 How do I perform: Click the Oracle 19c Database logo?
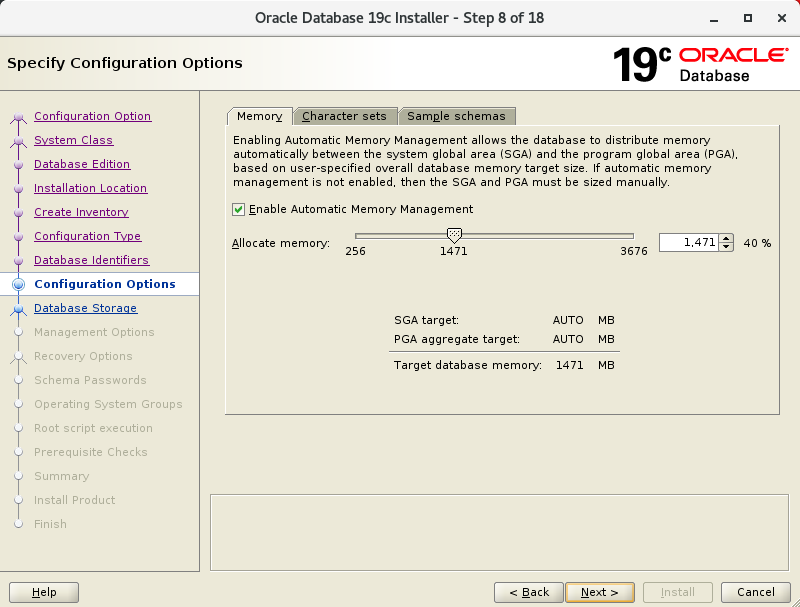pos(700,64)
